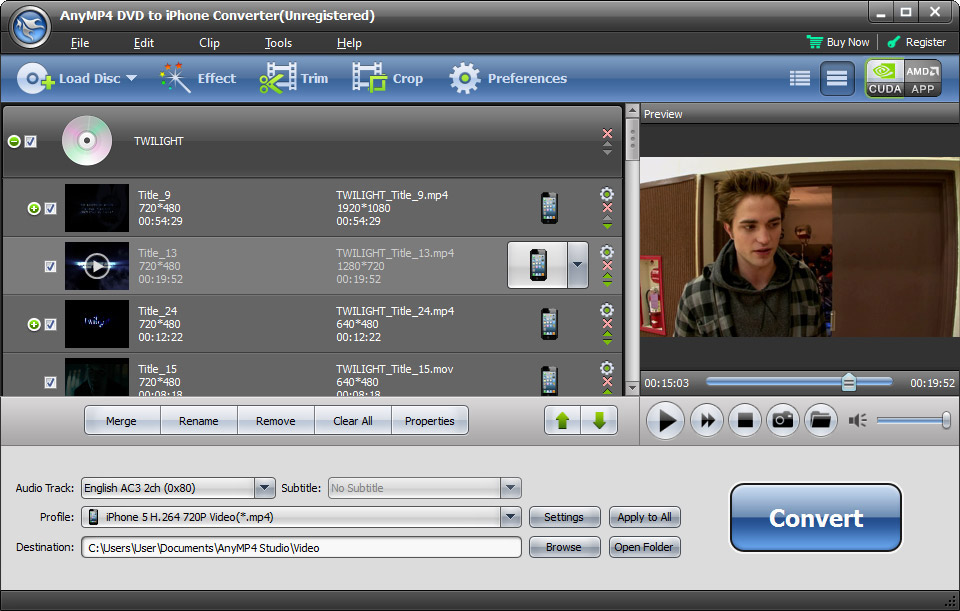Click the Register key link
The width and height of the screenshot is (960, 611).
pyautogui.click(x=917, y=42)
